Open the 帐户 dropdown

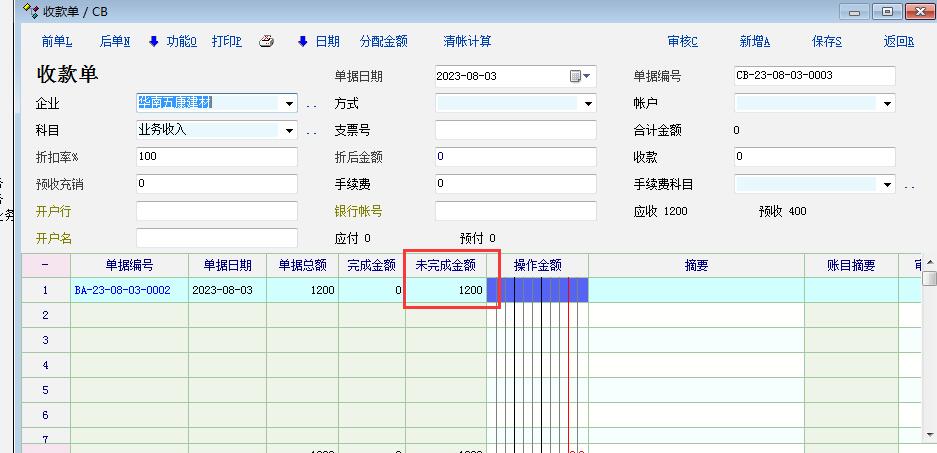coord(886,103)
